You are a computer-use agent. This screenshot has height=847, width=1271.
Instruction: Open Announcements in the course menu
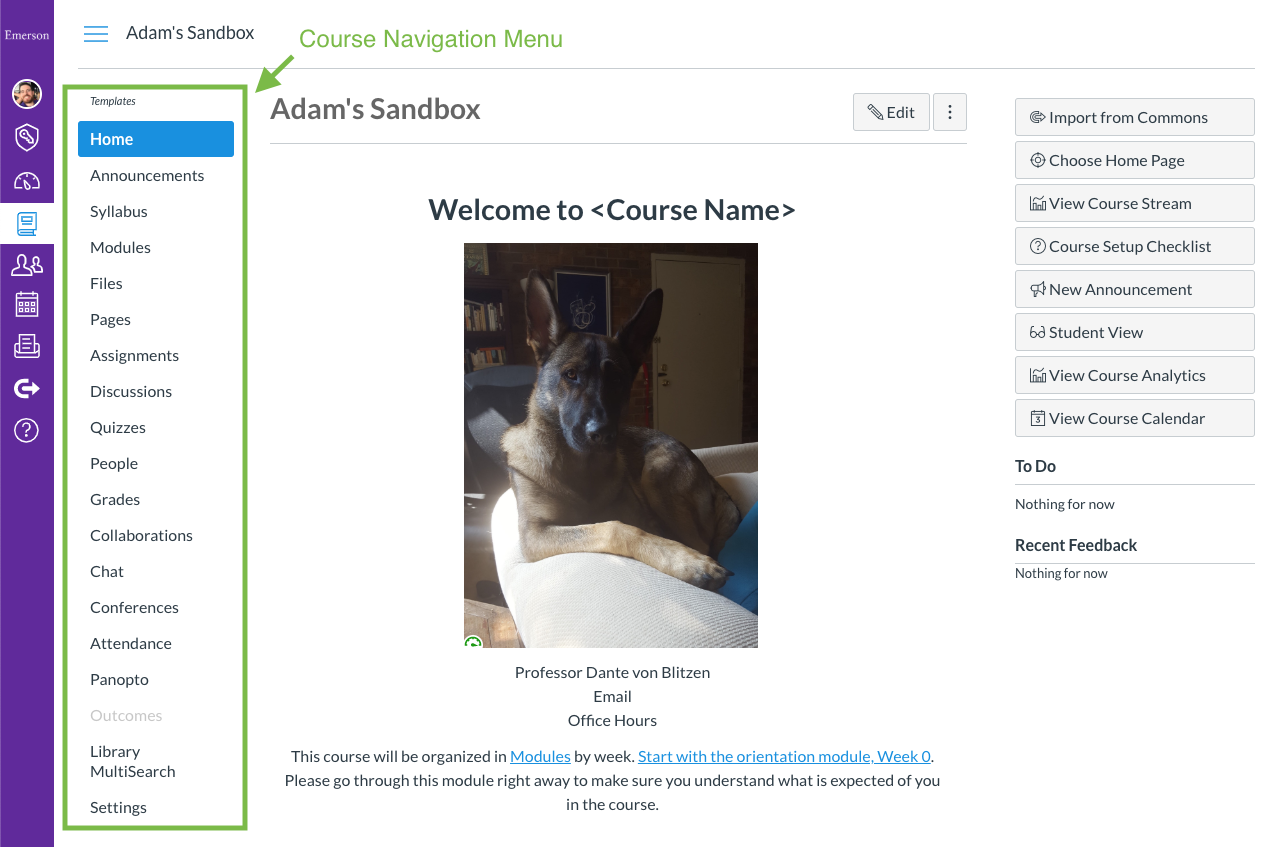click(147, 175)
